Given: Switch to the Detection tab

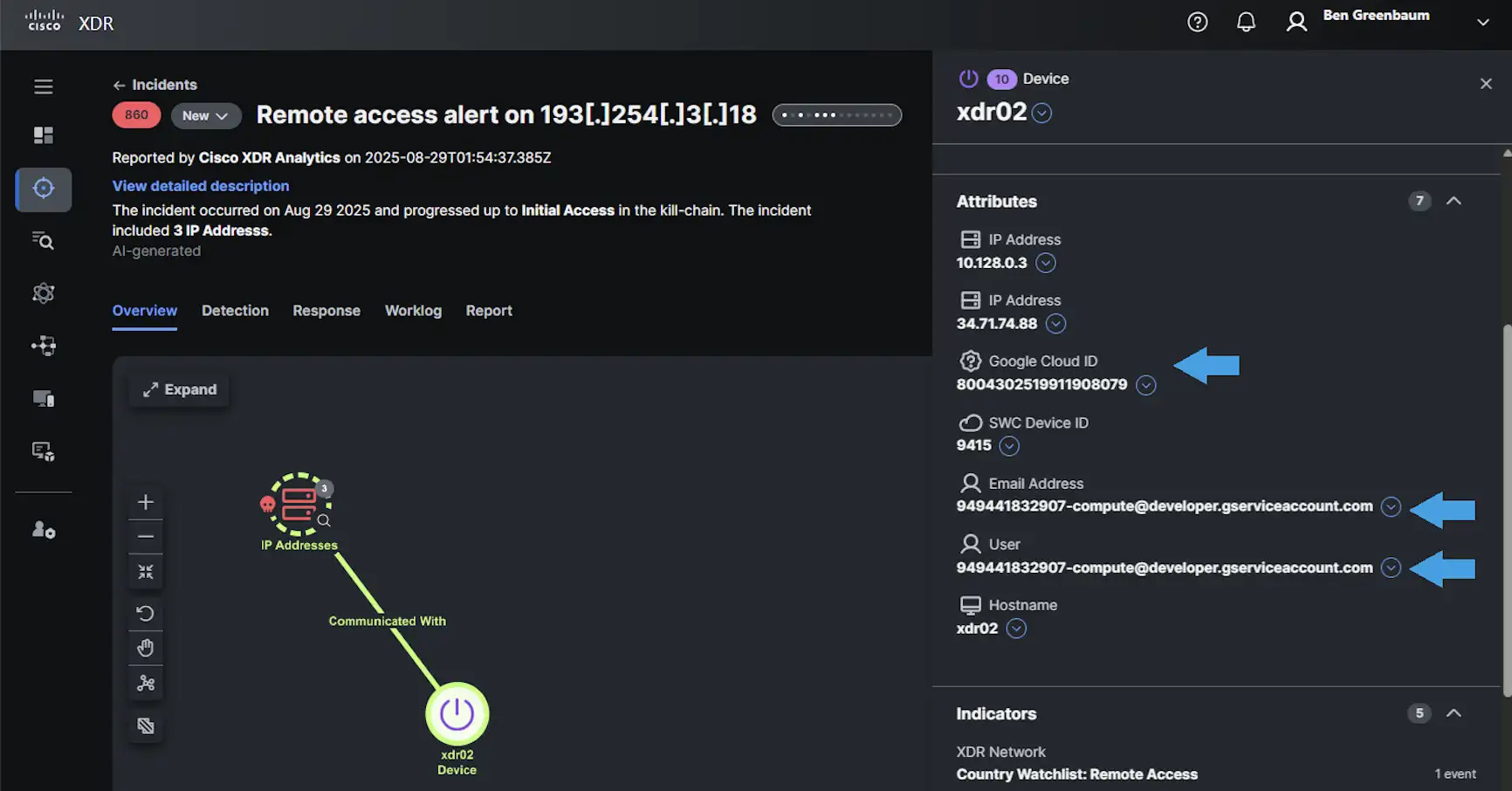Looking at the screenshot, I should 235,310.
